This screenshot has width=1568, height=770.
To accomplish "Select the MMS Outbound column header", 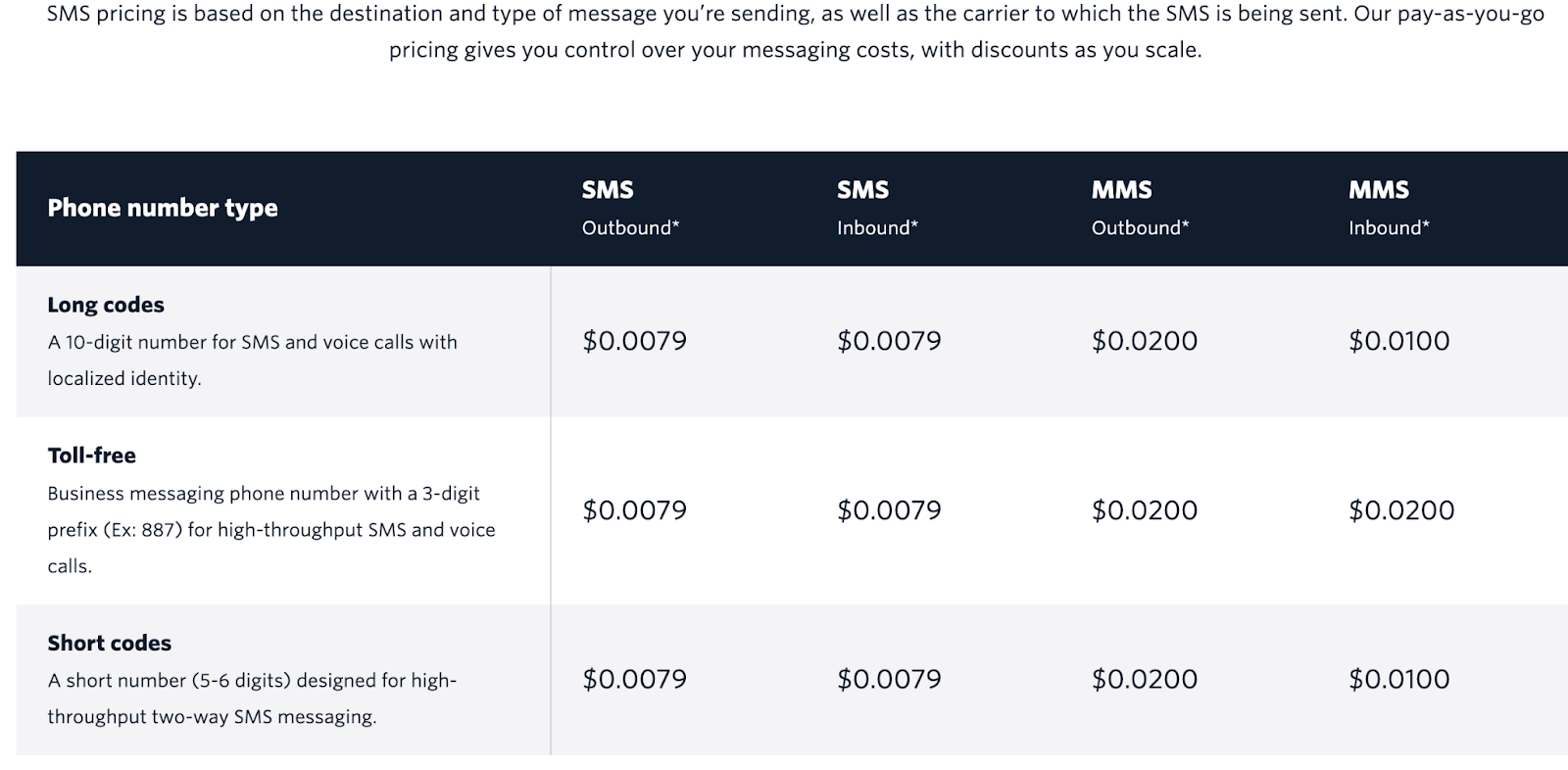I will pos(1140,208).
